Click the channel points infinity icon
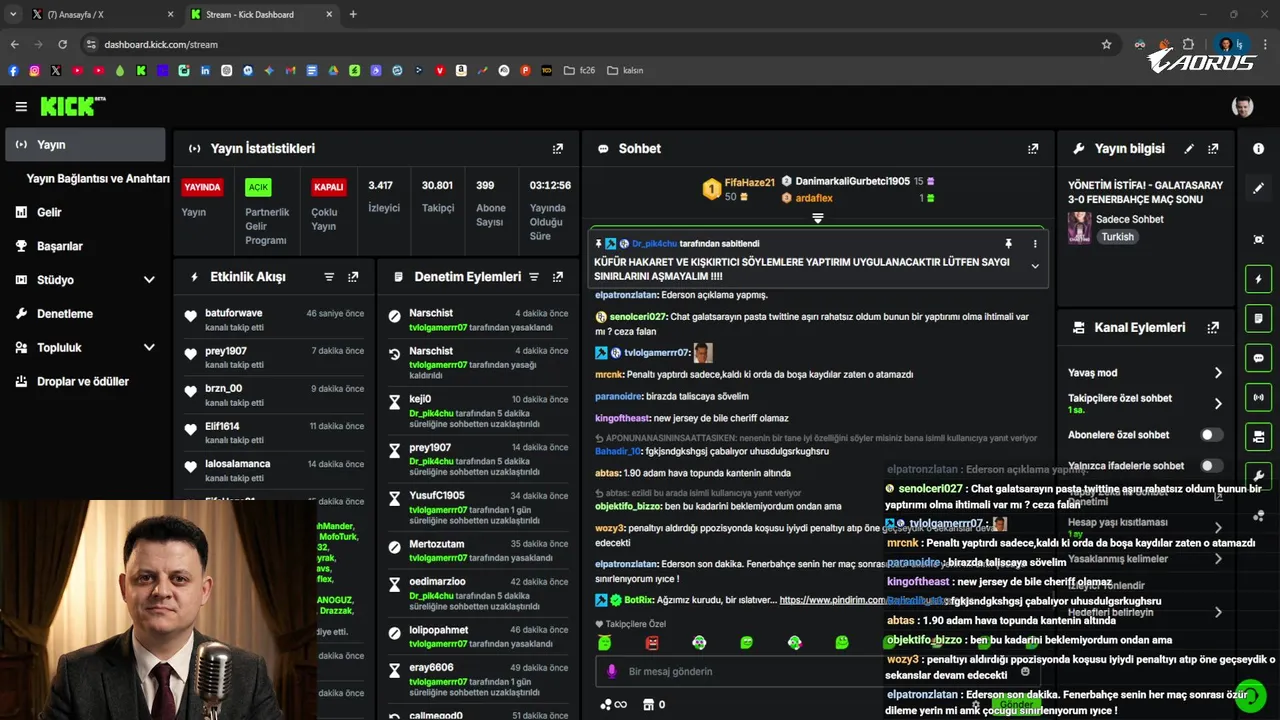 613,704
